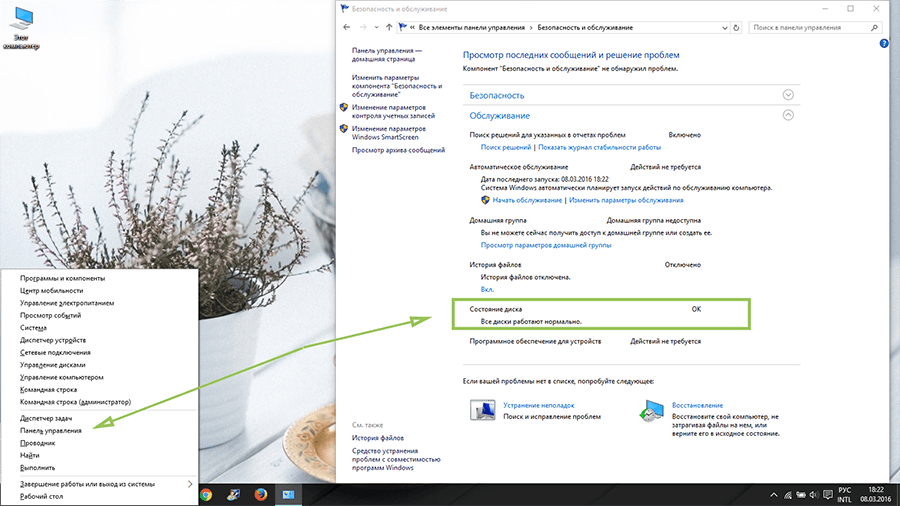Select 'Центр мобильности' in menu
Image resolution: width=900 pixels, height=506 pixels.
[x=100, y=291]
